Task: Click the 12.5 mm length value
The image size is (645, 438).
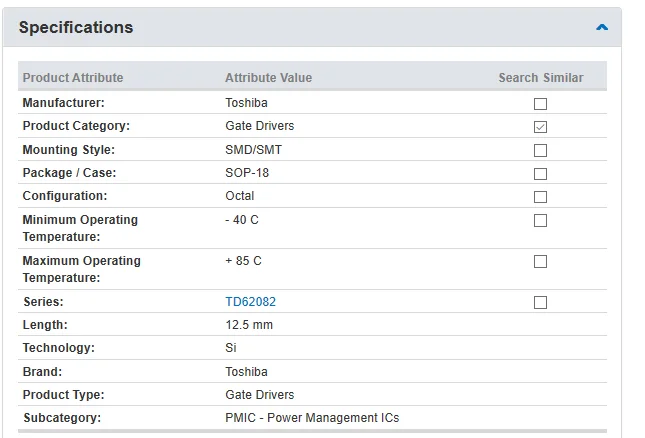Action: [x=249, y=324]
